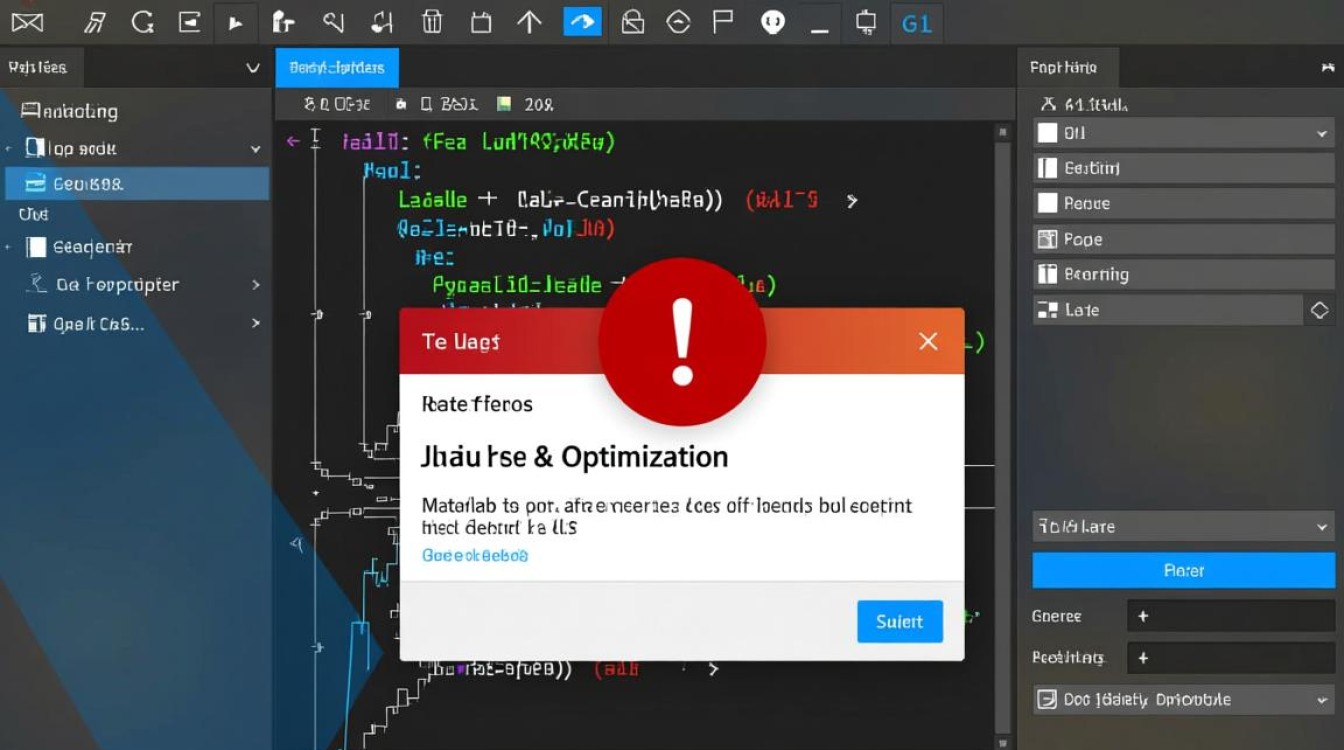1344x750 pixels.
Task: Click the circular refresh arrow toolbar icon
Action: coord(143,21)
